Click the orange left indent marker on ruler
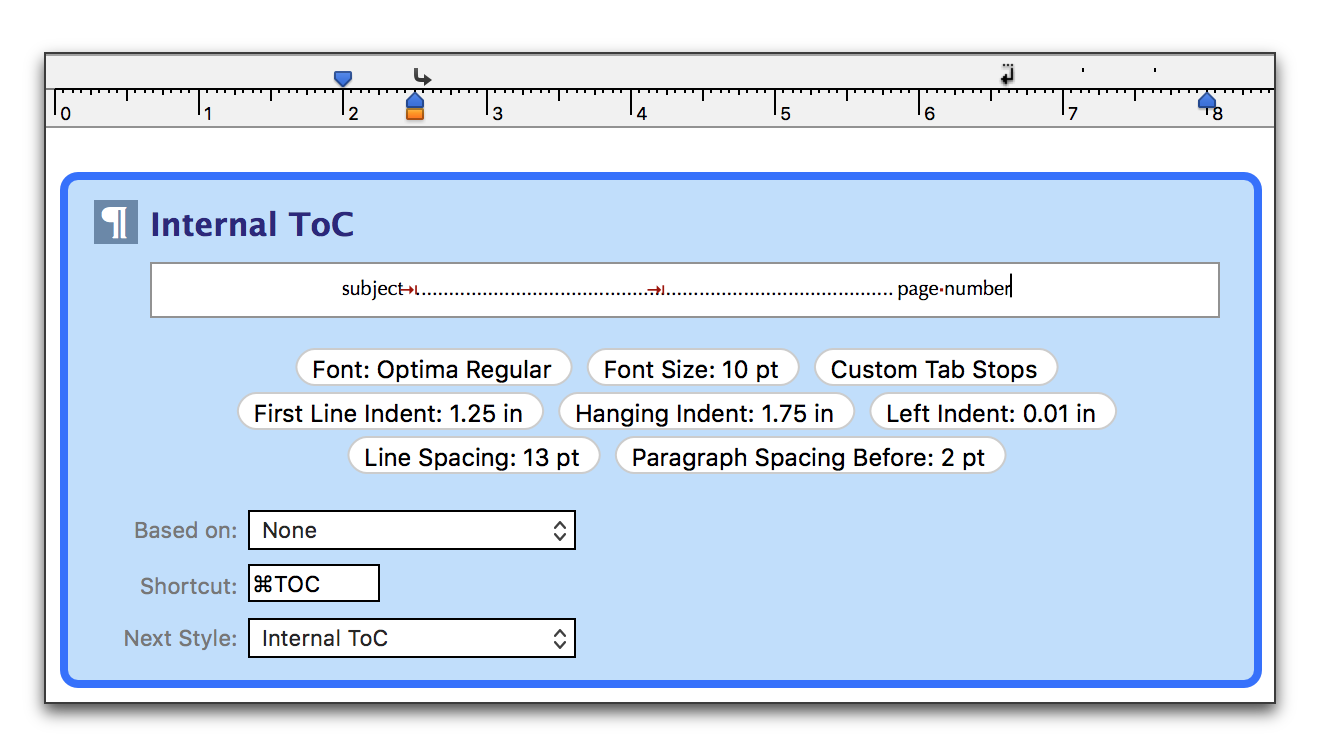The width and height of the screenshot is (1320, 756). point(415,114)
